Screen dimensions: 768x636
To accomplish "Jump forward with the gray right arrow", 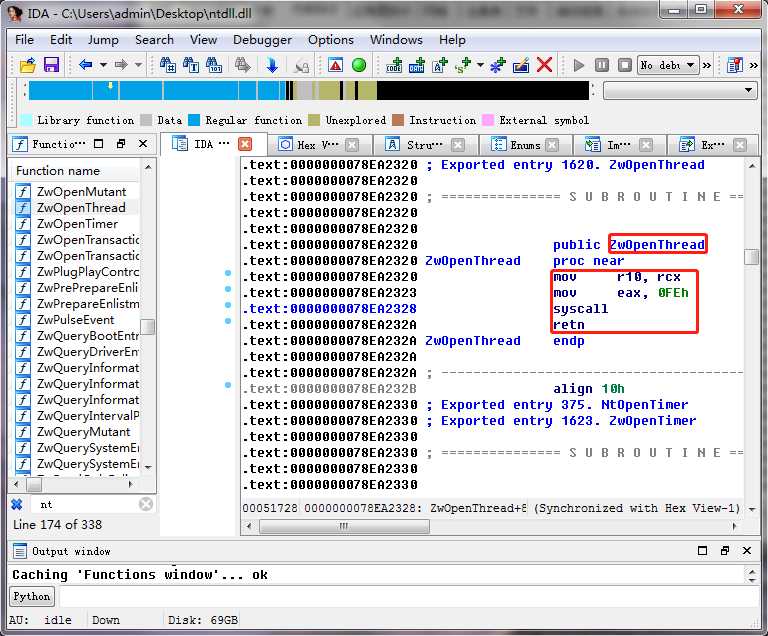I will pyautogui.click(x=120, y=64).
